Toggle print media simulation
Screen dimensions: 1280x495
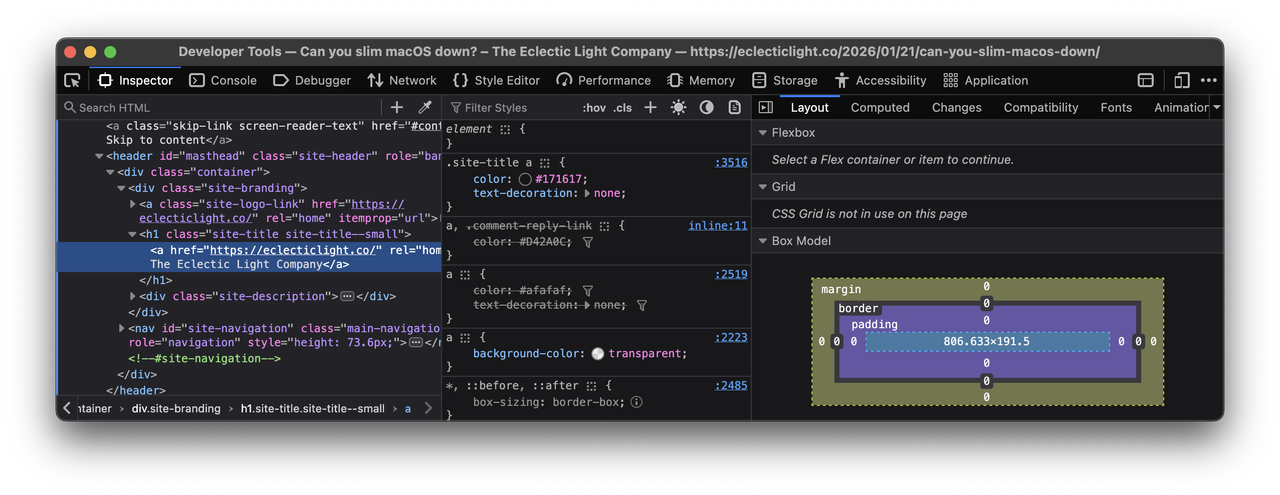point(735,107)
